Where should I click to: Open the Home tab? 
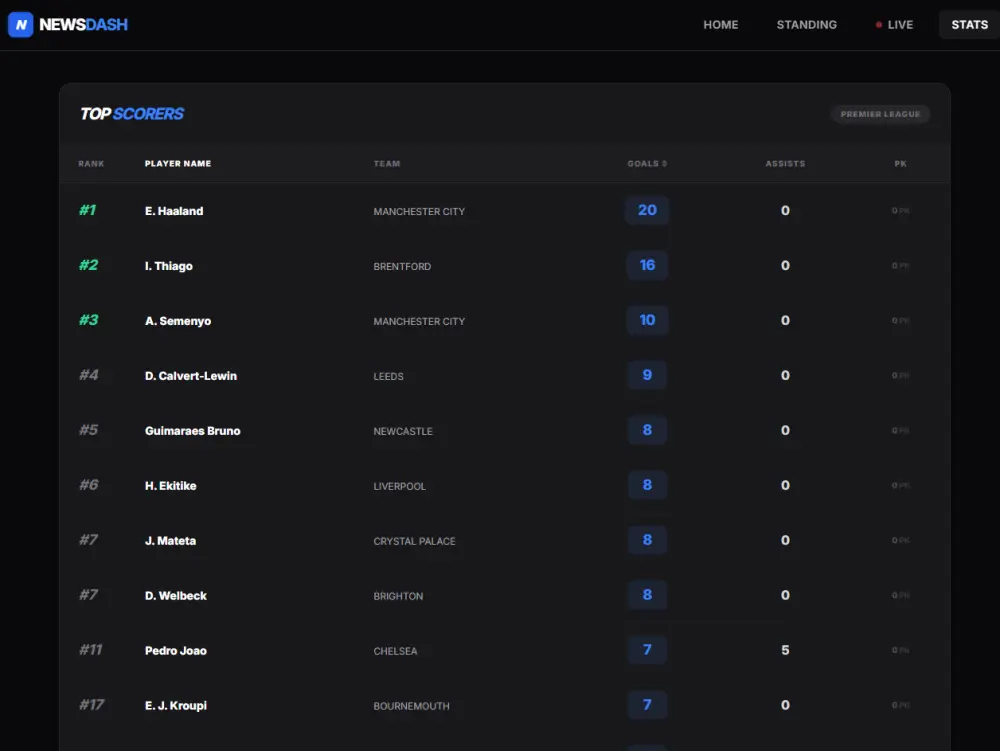pyautogui.click(x=720, y=25)
